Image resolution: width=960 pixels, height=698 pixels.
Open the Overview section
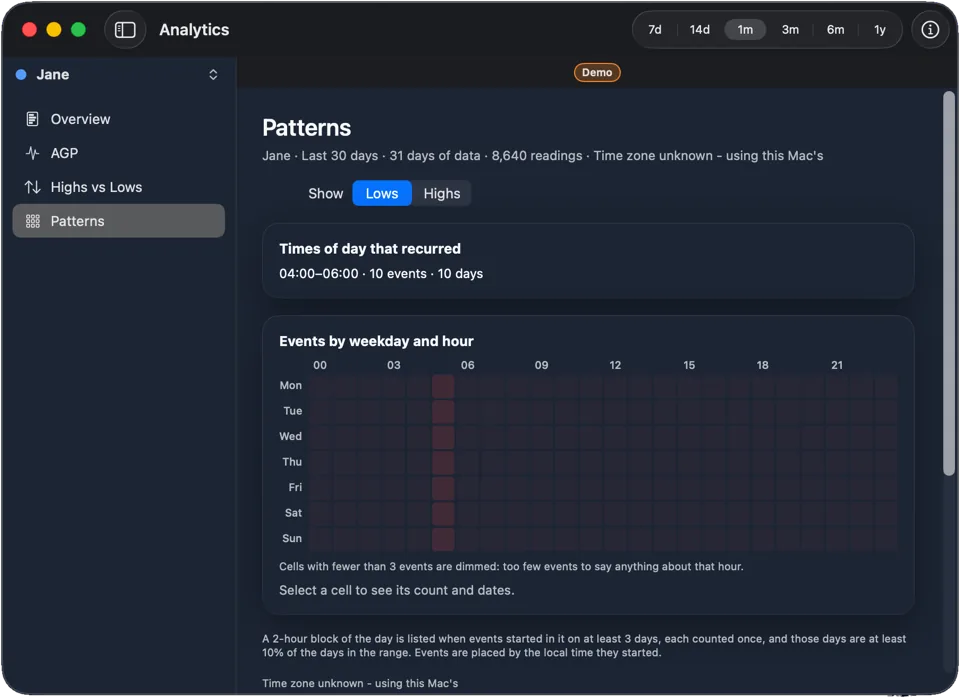pyautogui.click(x=119, y=119)
